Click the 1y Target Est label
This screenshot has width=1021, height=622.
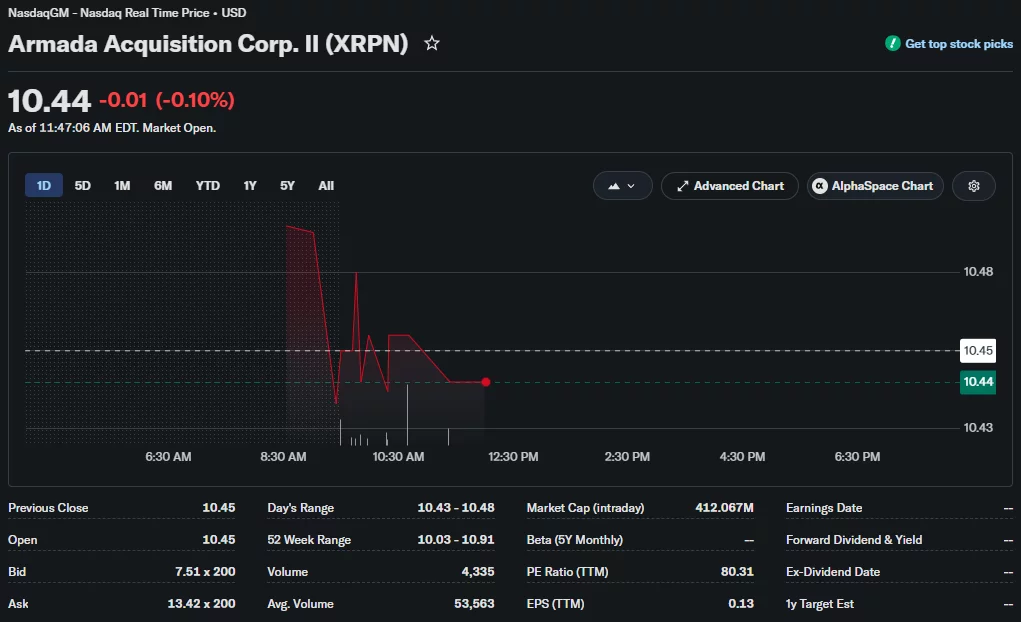(820, 604)
